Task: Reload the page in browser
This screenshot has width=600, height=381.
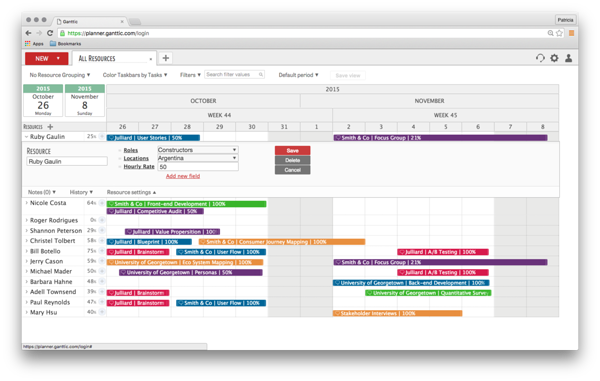Action: click(x=50, y=33)
